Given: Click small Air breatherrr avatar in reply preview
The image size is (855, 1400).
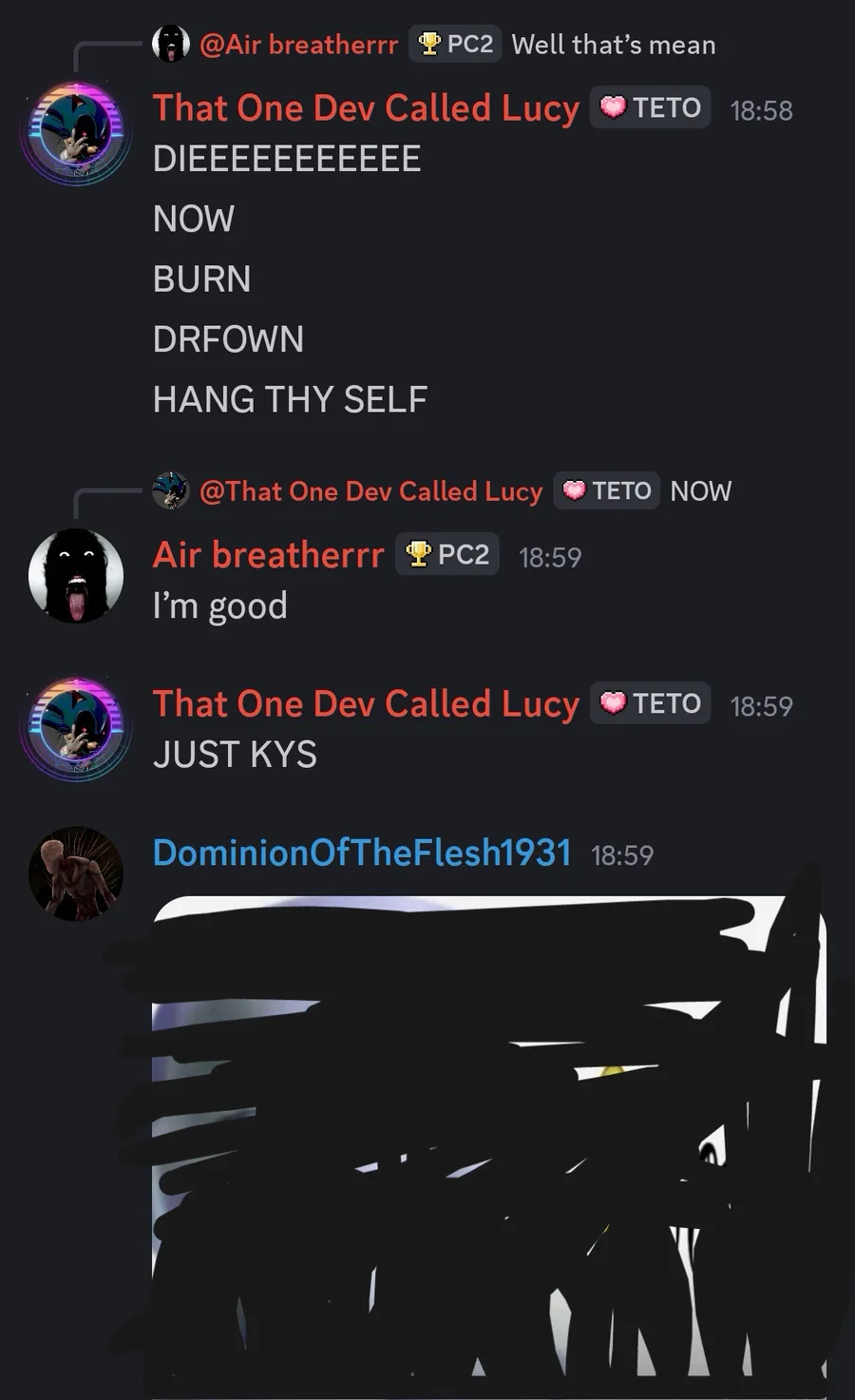Looking at the screenshot, I should [x=171, y=44].
